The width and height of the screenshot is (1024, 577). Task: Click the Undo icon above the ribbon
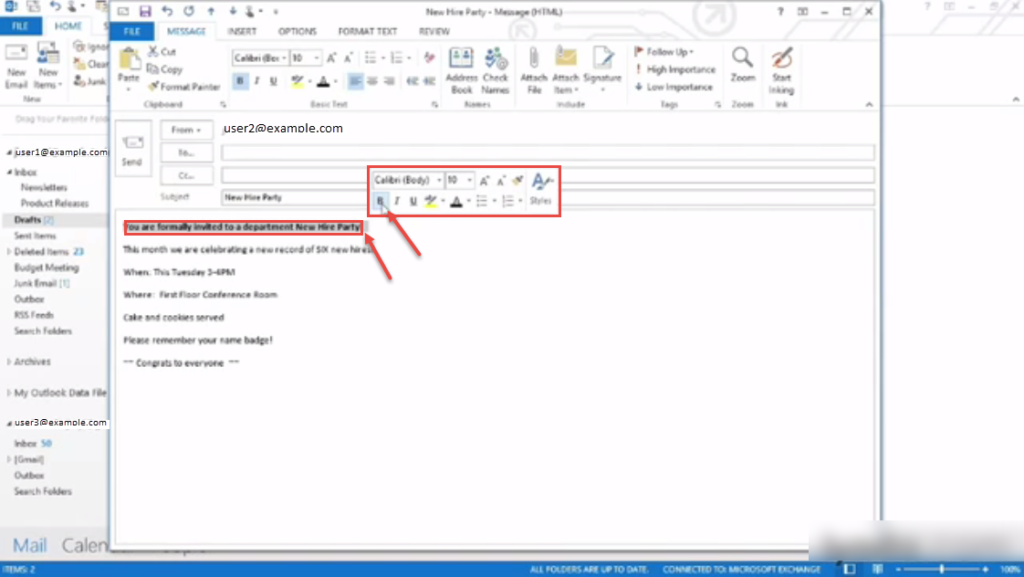click(166, 11)
